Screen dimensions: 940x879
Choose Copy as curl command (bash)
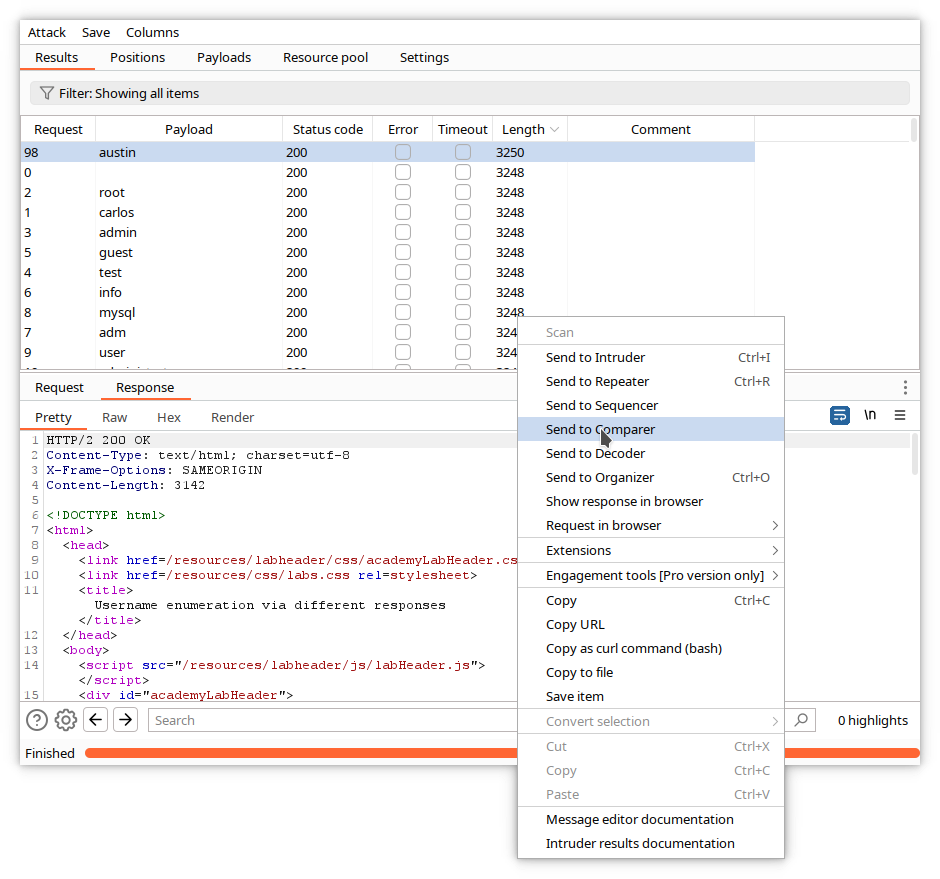click(x=634, y=648)
